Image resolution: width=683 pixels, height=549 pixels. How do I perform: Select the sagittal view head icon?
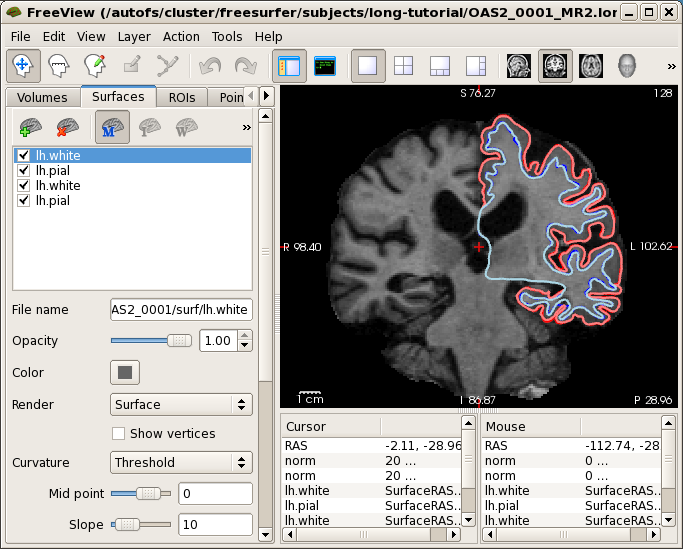point(518,66)
